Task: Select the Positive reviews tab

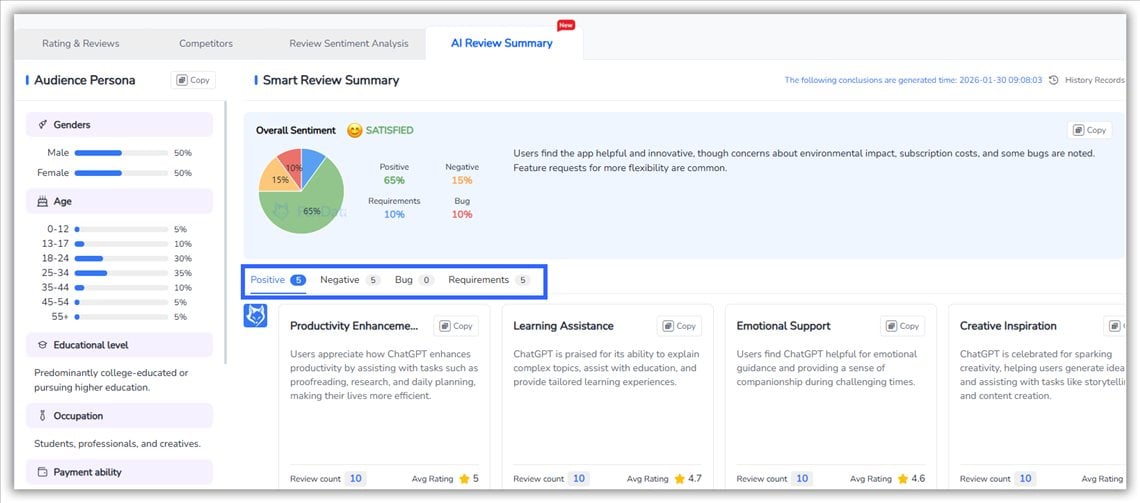Action: 278,280
